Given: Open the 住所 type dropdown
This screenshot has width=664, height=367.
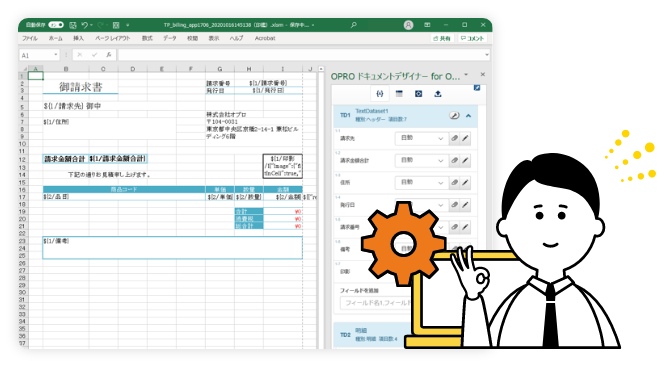Looking at the screenshot, I should (x=421, y=182).
